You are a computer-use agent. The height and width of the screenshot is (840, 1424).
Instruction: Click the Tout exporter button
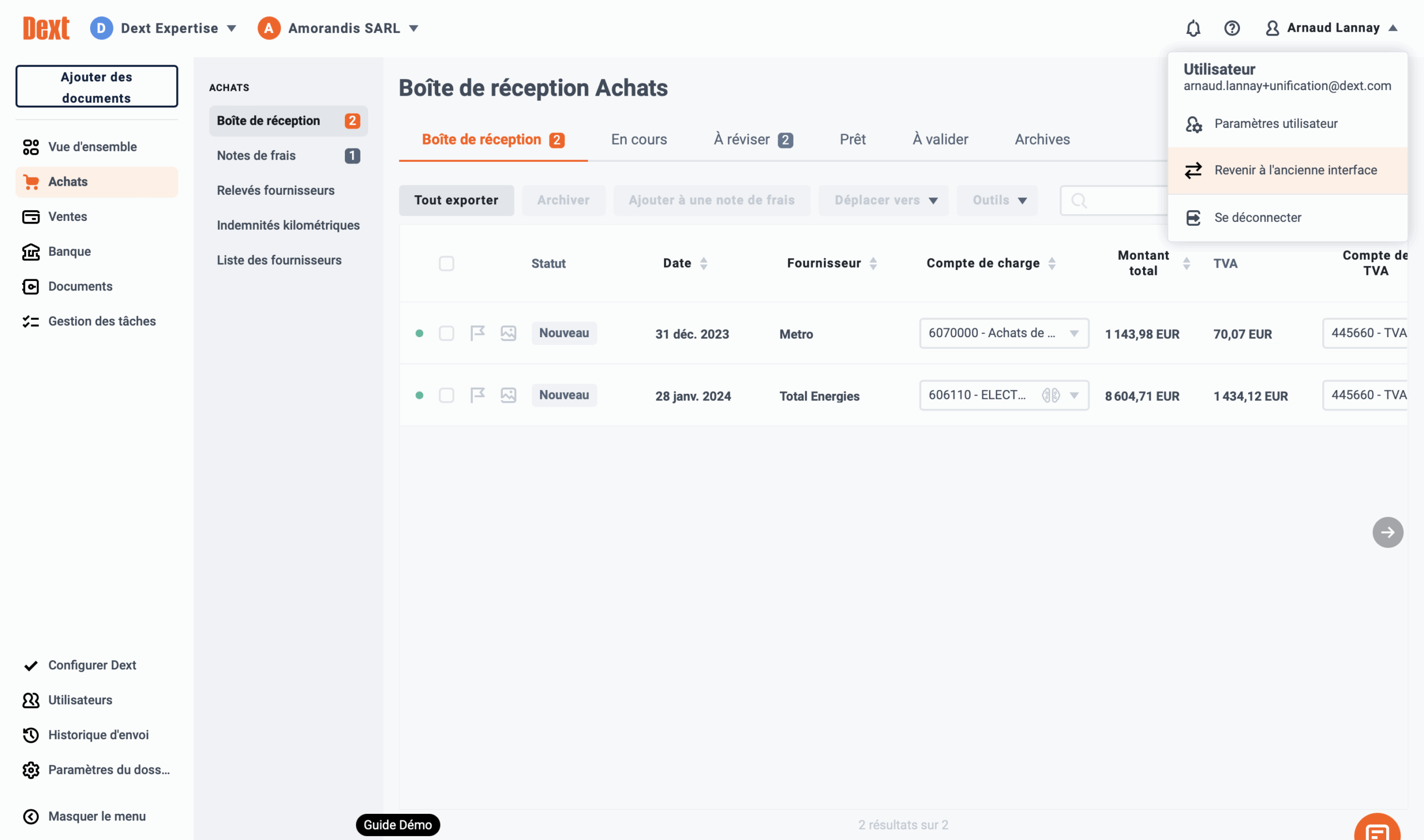pyautogui.click(x=456, y=200)
